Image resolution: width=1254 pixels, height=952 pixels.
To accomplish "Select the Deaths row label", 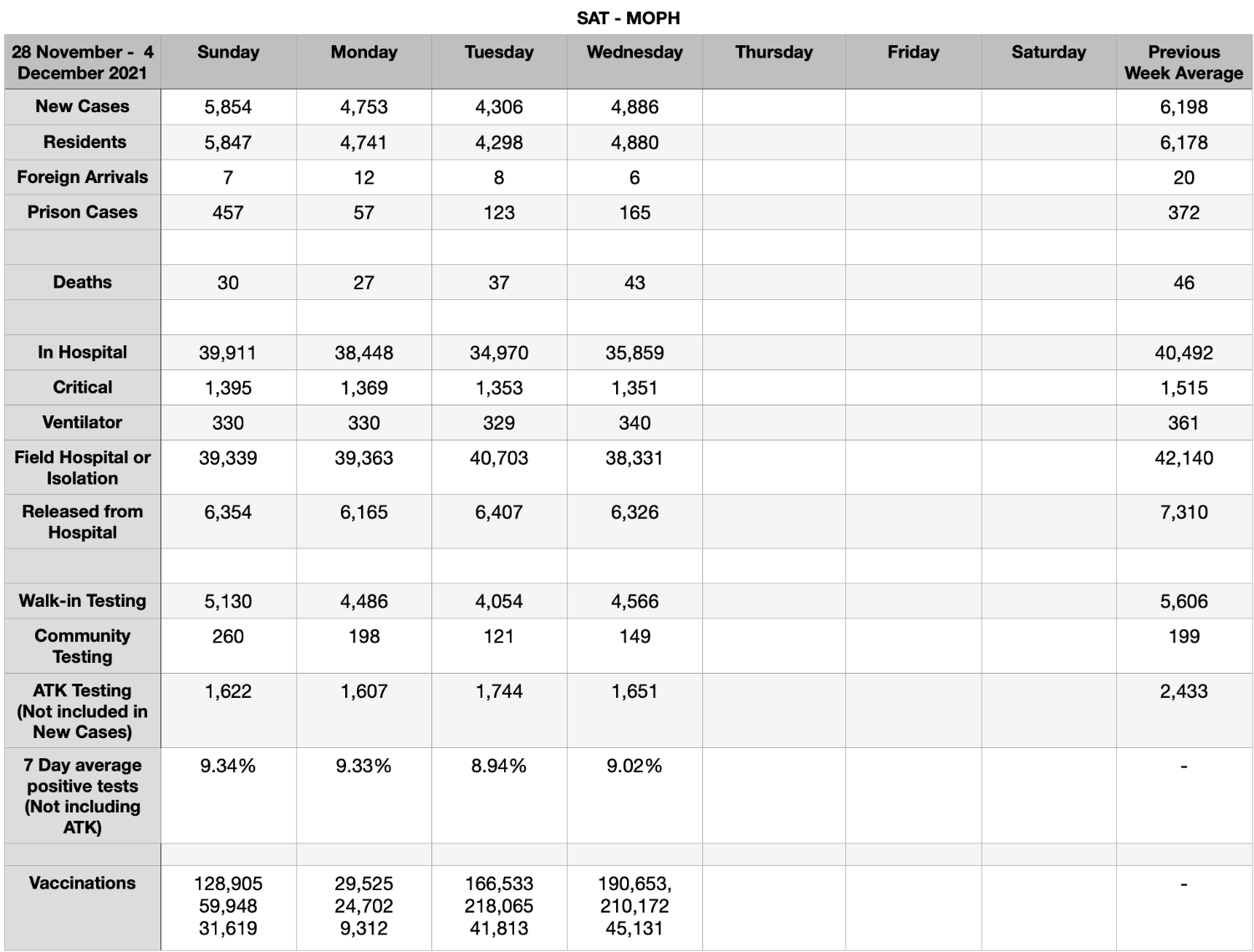I will pyautogui.click(x=82, y=283).
